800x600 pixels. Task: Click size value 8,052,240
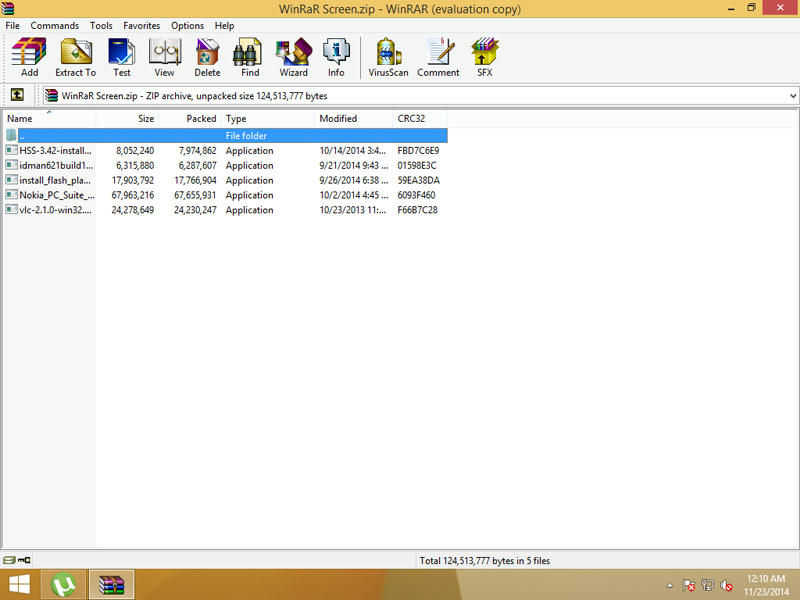135,151
